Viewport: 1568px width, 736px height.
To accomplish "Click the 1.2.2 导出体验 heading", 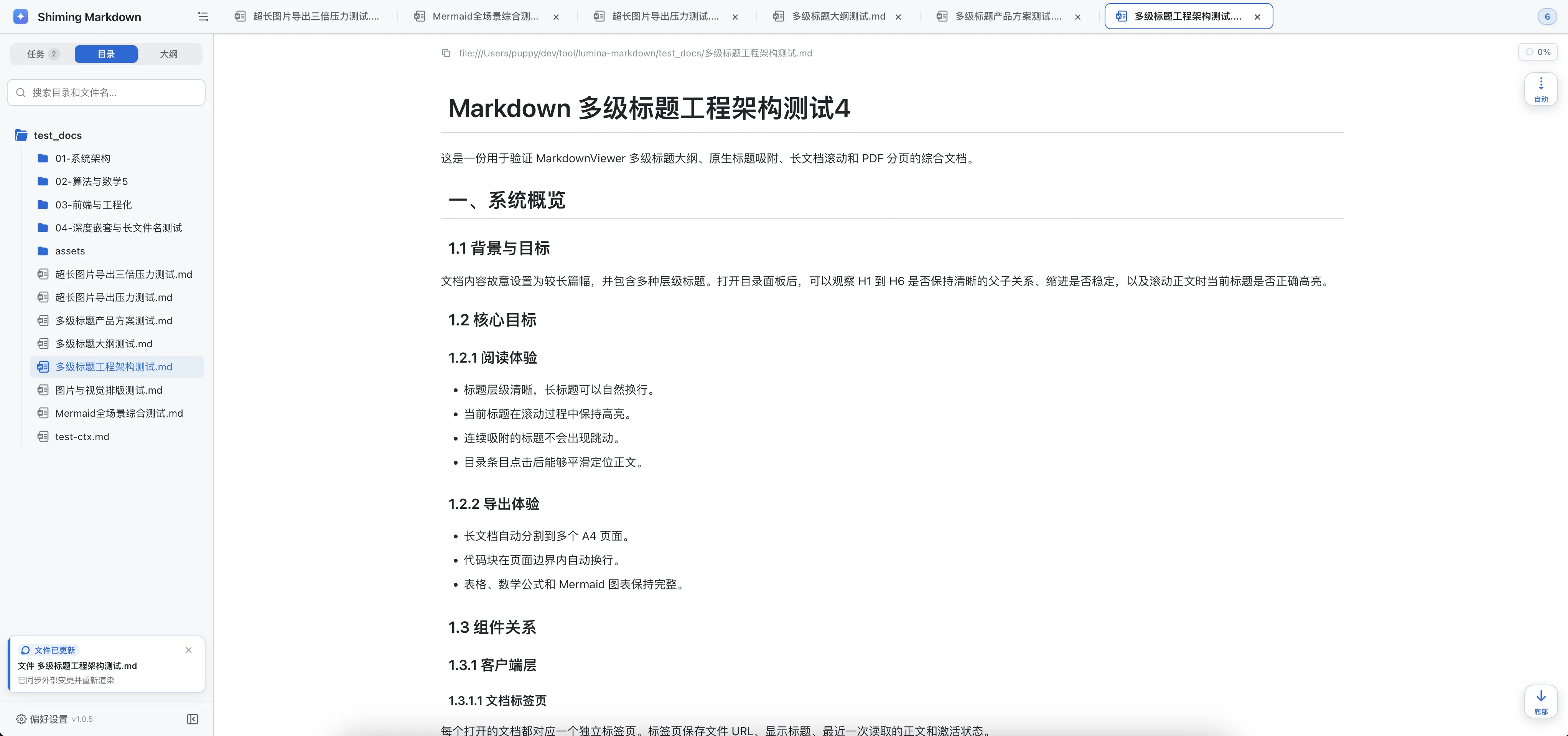I will 494,503.
